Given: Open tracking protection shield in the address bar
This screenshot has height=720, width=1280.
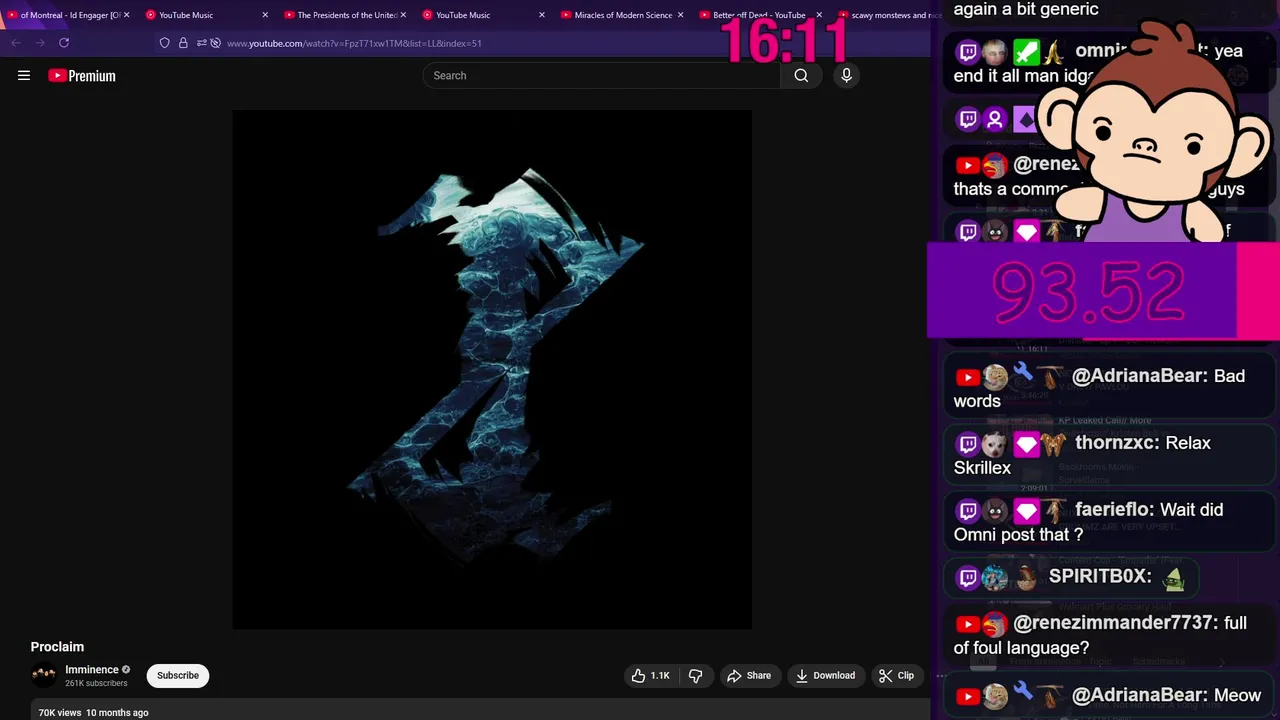Looking at the screenshot, I should (x=165, y=43).
